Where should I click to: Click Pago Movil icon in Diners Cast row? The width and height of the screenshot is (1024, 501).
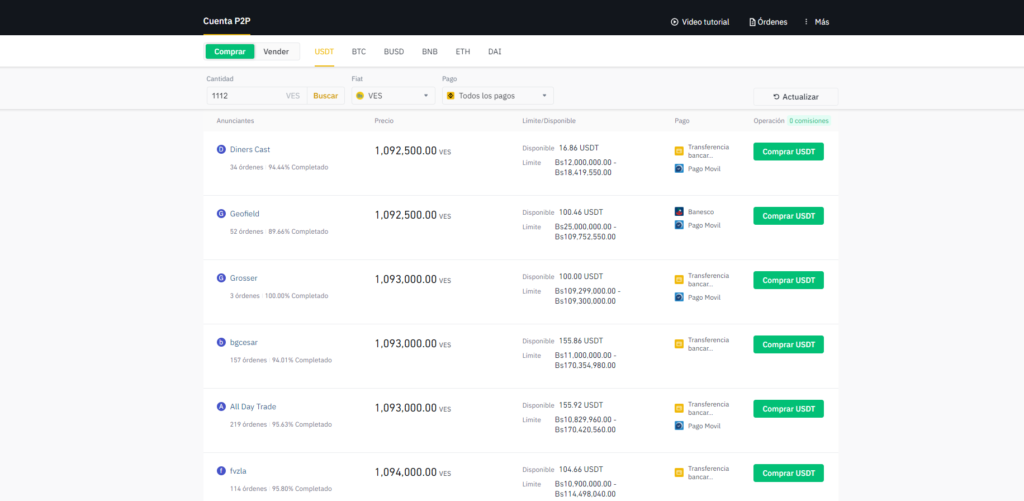[x=679, y=169]
